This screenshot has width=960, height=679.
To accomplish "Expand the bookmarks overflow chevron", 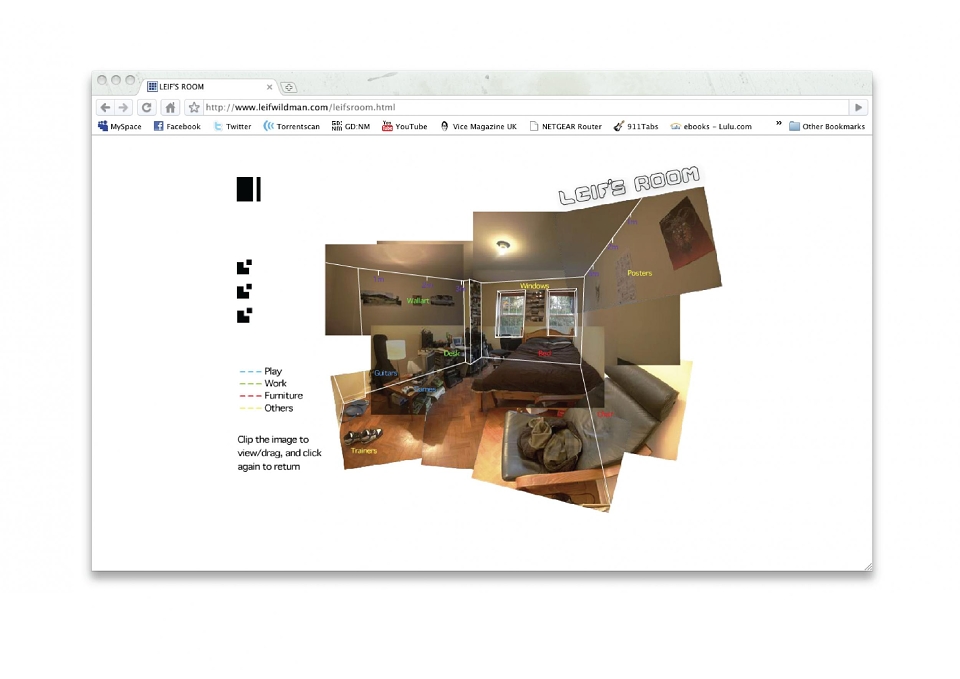I will [779, 124].
